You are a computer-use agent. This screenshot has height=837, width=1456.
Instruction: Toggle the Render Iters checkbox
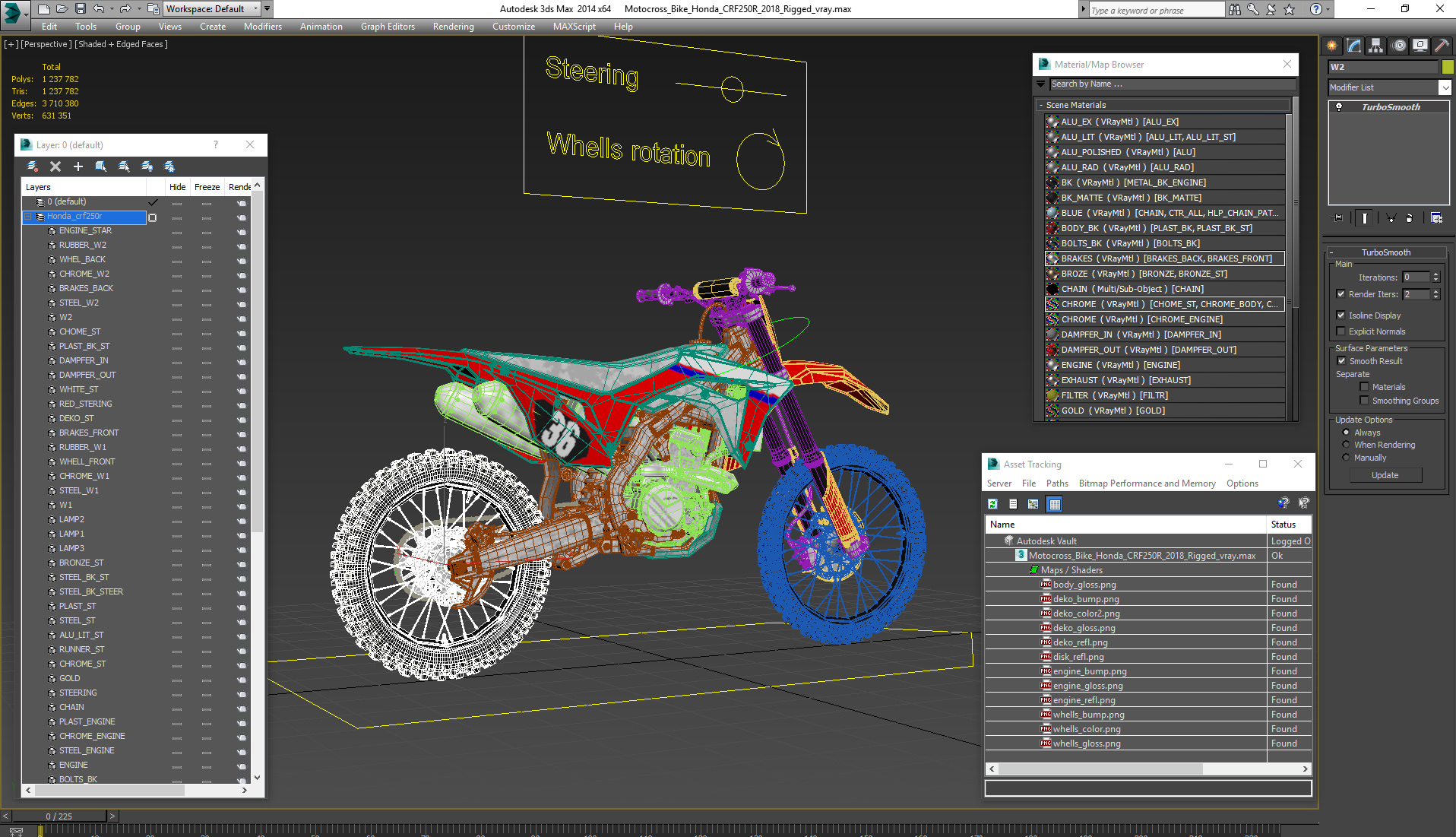[x=1341, y=294]
